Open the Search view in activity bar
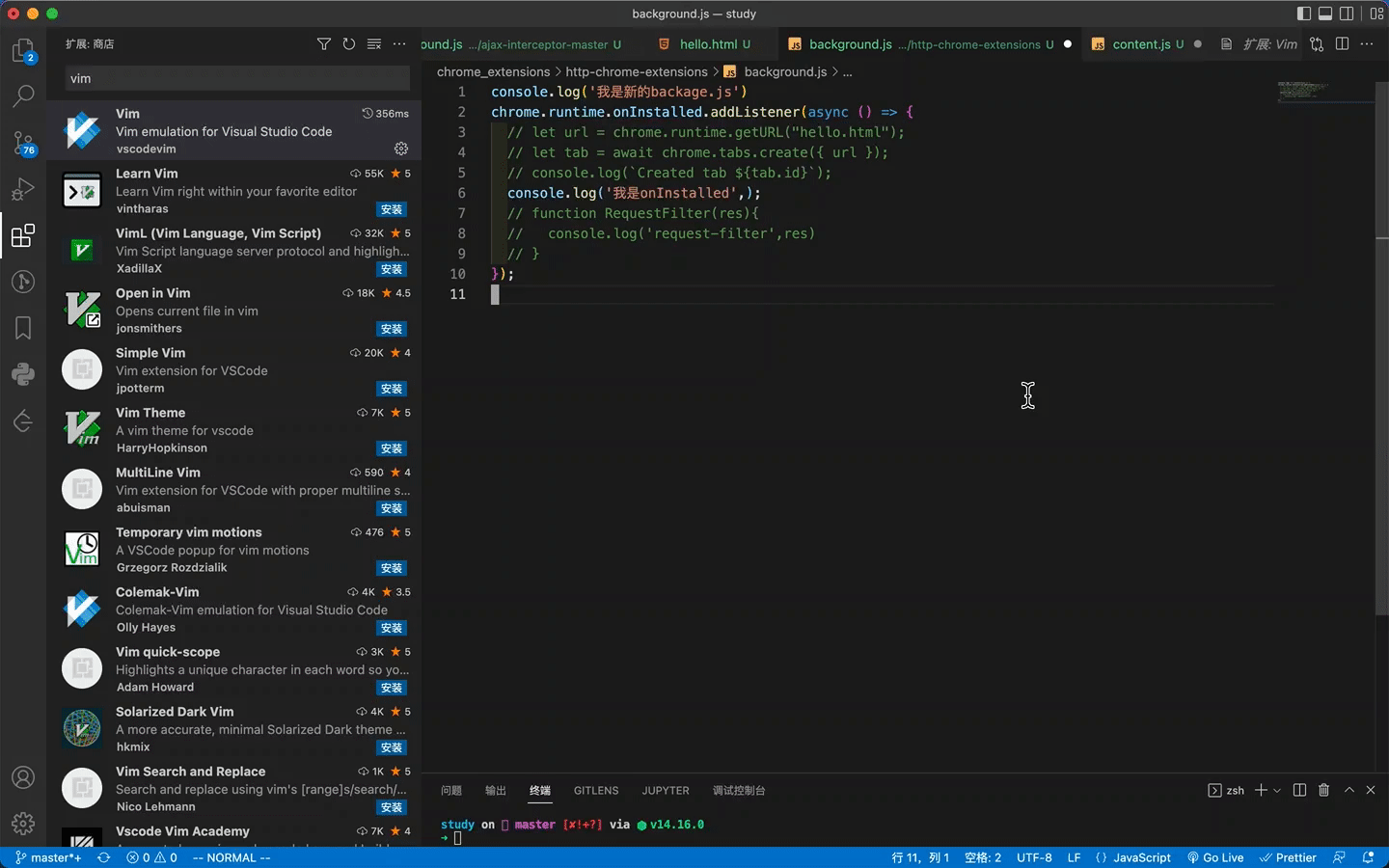The height and width of the screenshot is (868, 1389). [23, 95]
